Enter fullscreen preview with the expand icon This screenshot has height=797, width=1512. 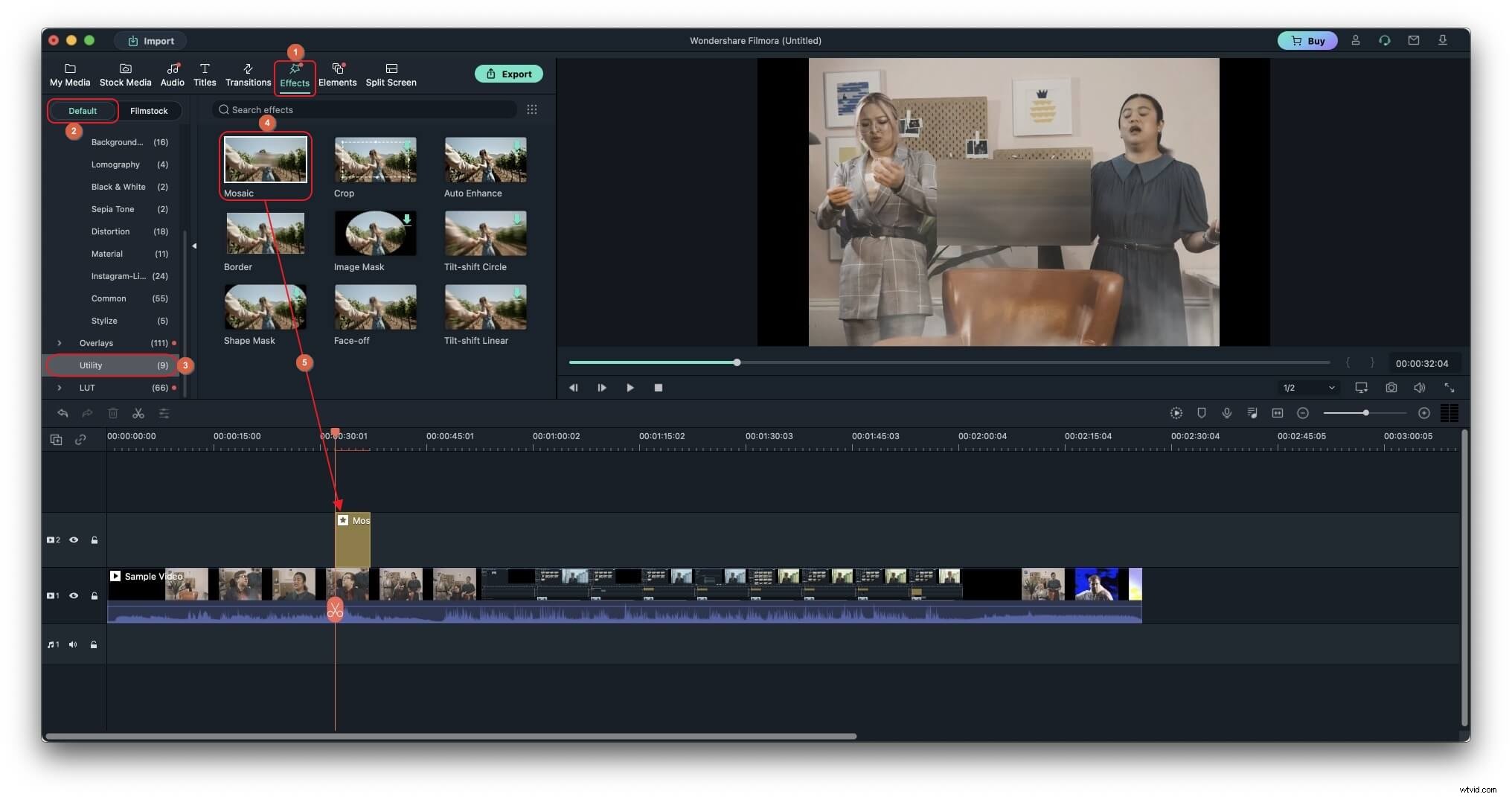pyautogui.click(x=1450, y=387)
